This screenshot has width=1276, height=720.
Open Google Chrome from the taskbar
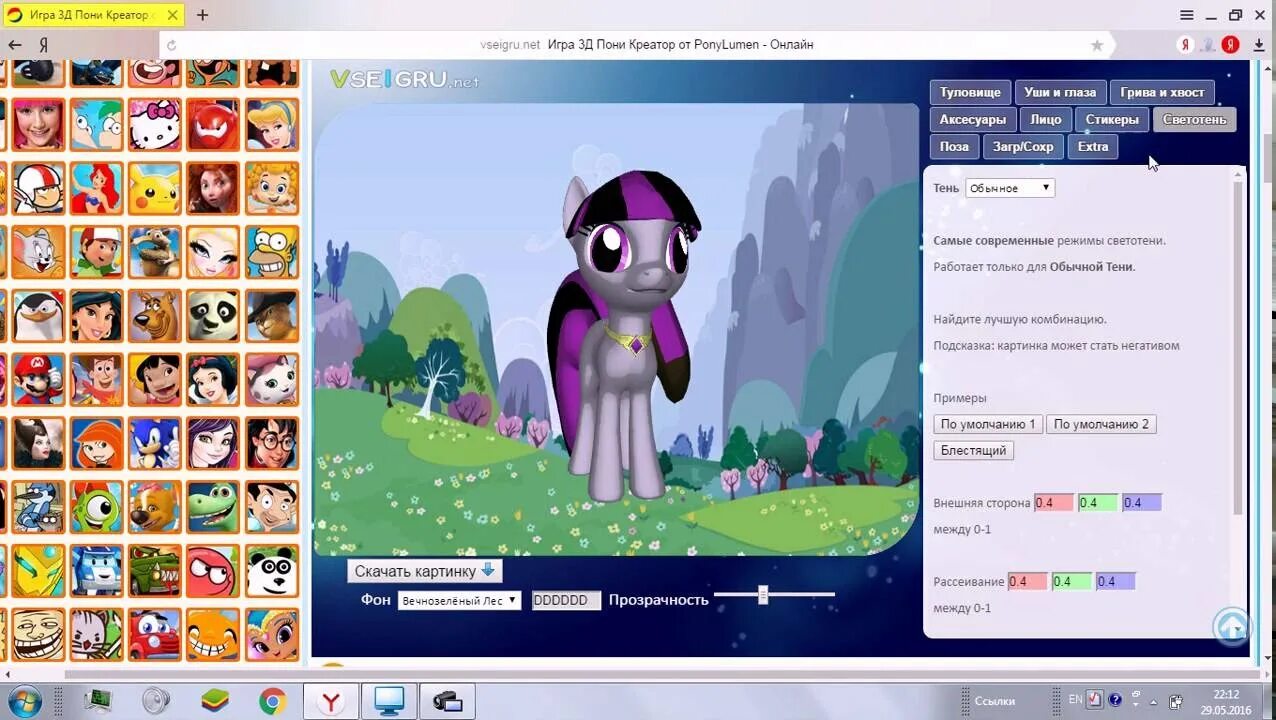[x=272, y=702]
